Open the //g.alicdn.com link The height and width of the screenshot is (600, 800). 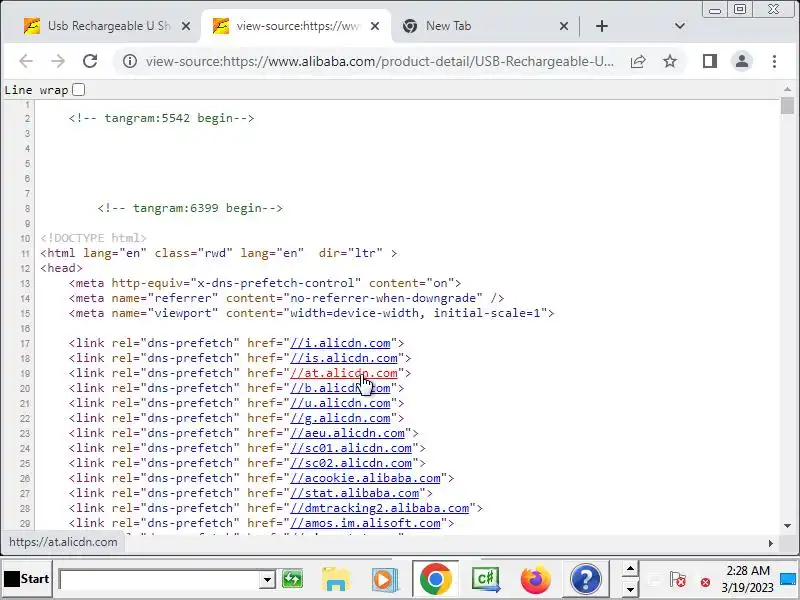coord(340,418)
